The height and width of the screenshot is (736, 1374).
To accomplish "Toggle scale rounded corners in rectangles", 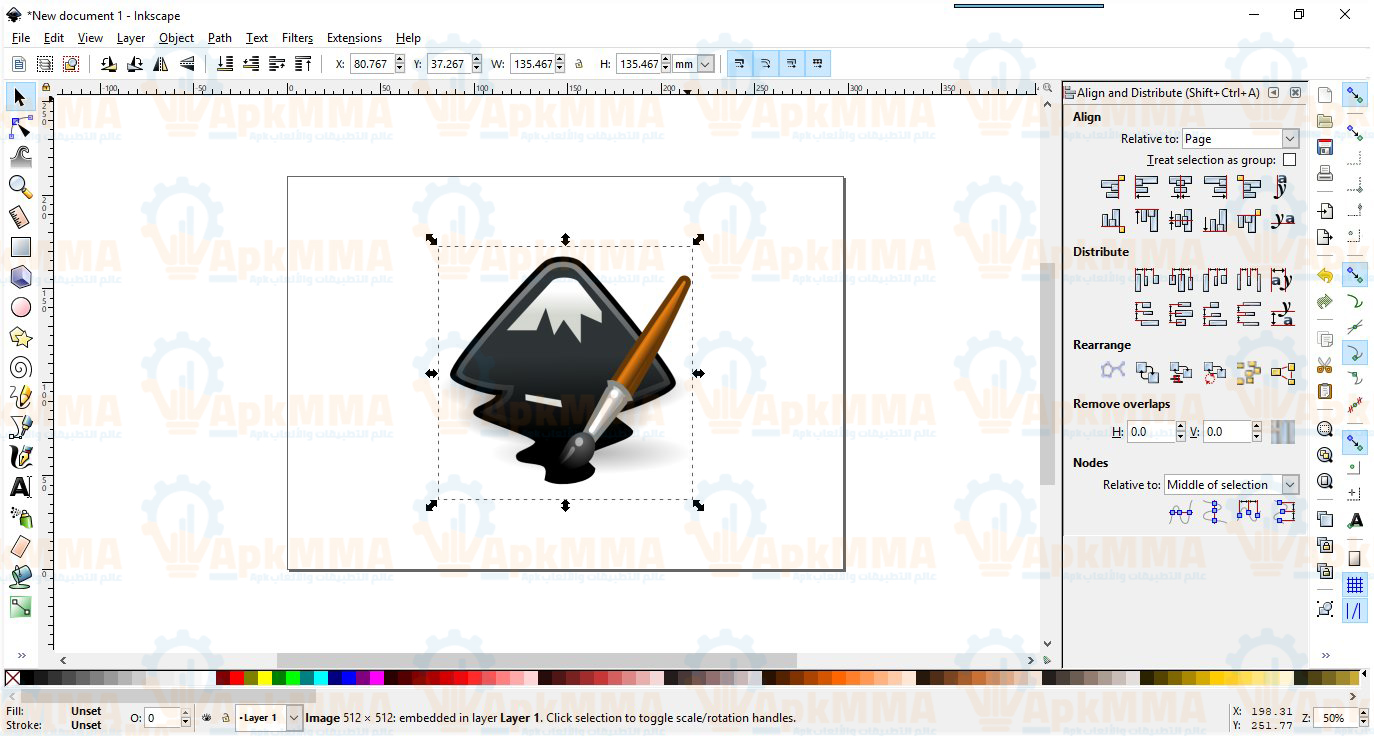I will tap(765, 64).
